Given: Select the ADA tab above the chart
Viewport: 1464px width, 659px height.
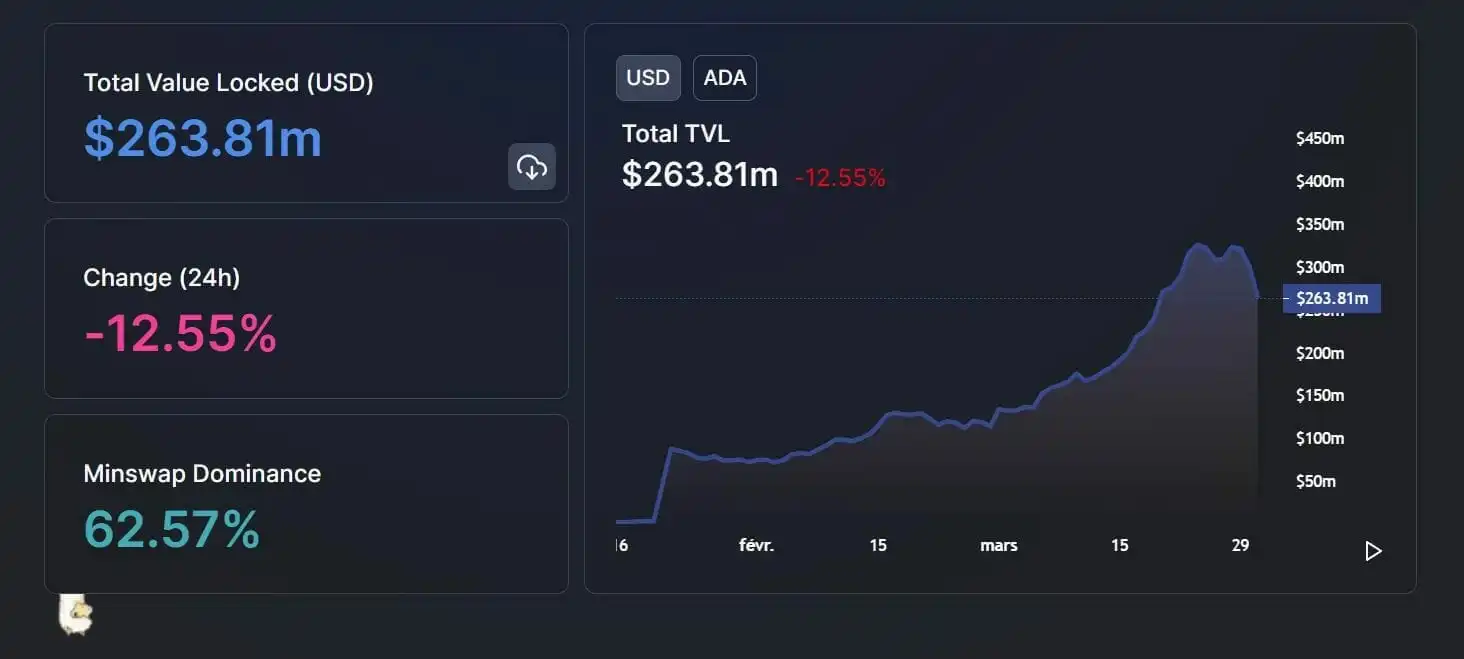Looking at the screenshot, I should [724, 77].
